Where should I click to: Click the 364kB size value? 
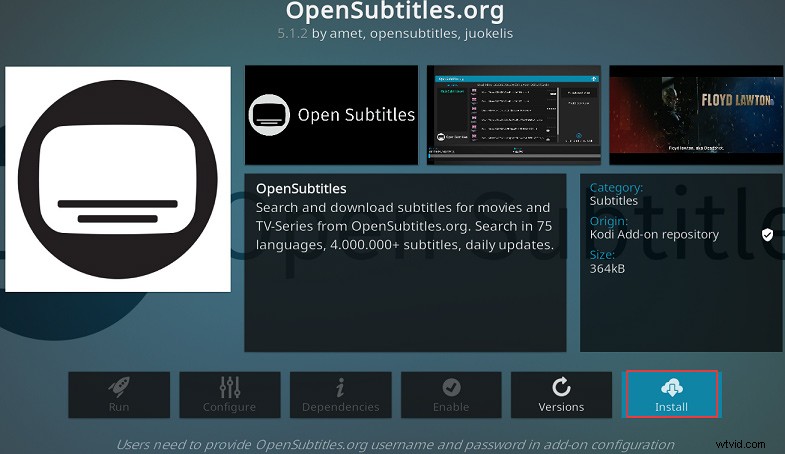tap(607, 269)
